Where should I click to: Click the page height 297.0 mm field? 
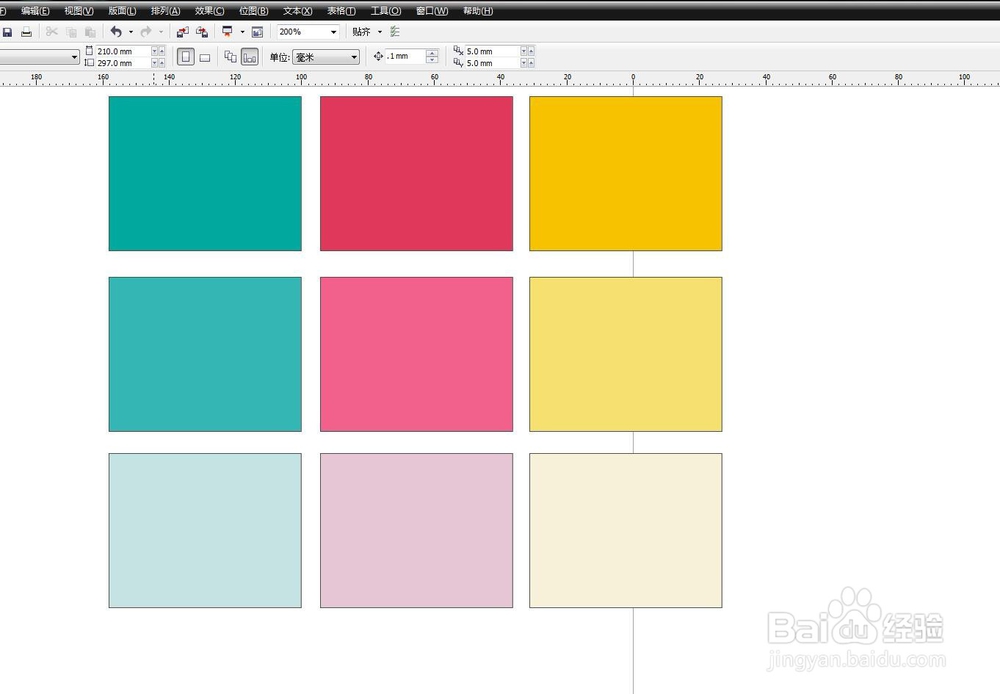tap(122, 63)
